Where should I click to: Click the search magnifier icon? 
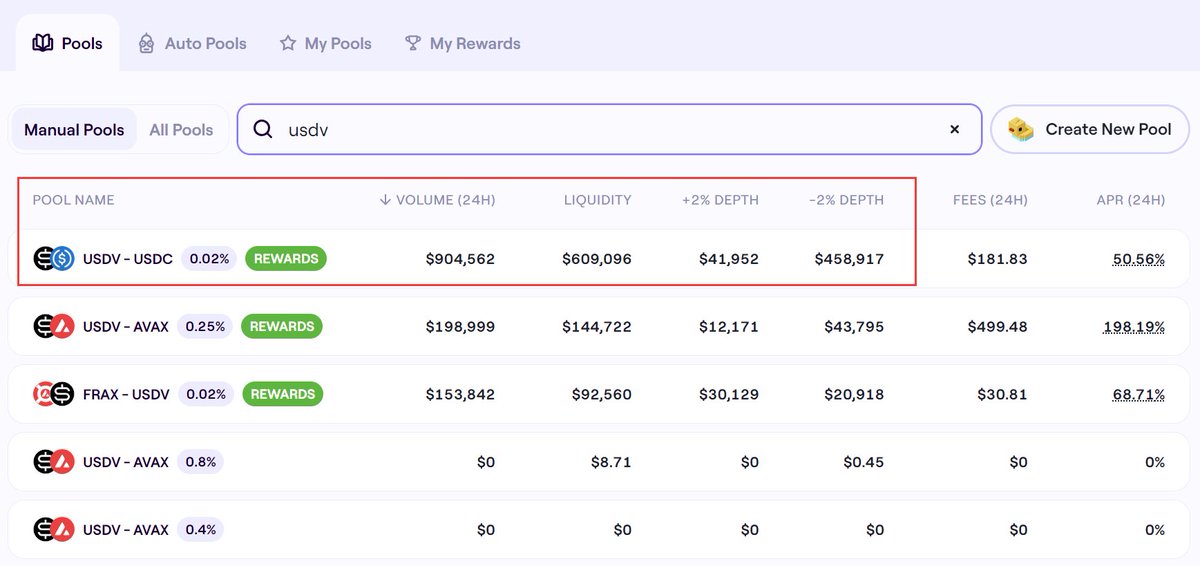pos(263,130)
